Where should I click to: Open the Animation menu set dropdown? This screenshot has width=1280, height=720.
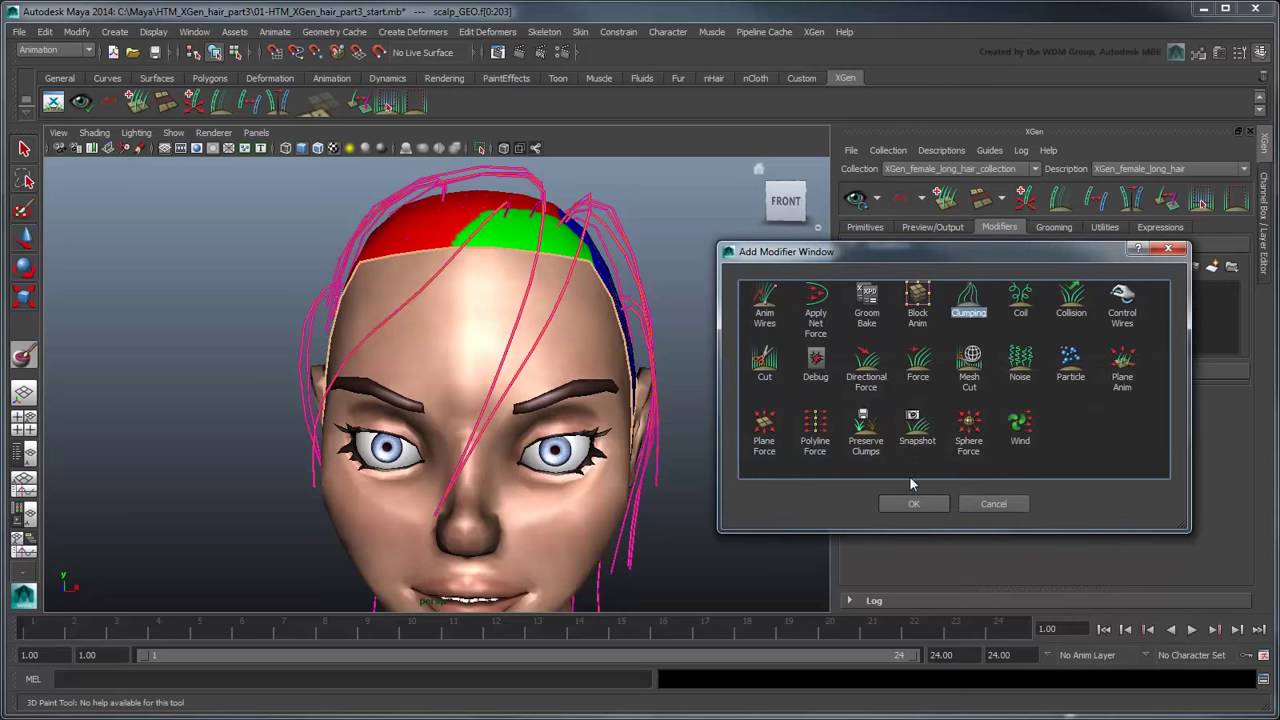click(x=55, y=50)
